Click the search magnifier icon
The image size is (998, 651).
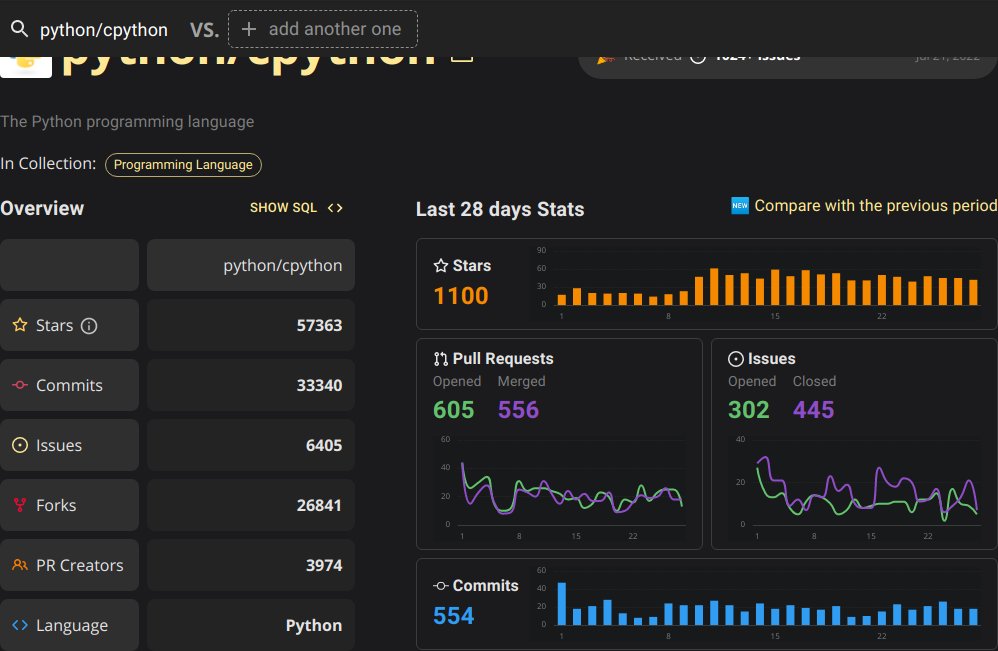(x=20, y=29)
